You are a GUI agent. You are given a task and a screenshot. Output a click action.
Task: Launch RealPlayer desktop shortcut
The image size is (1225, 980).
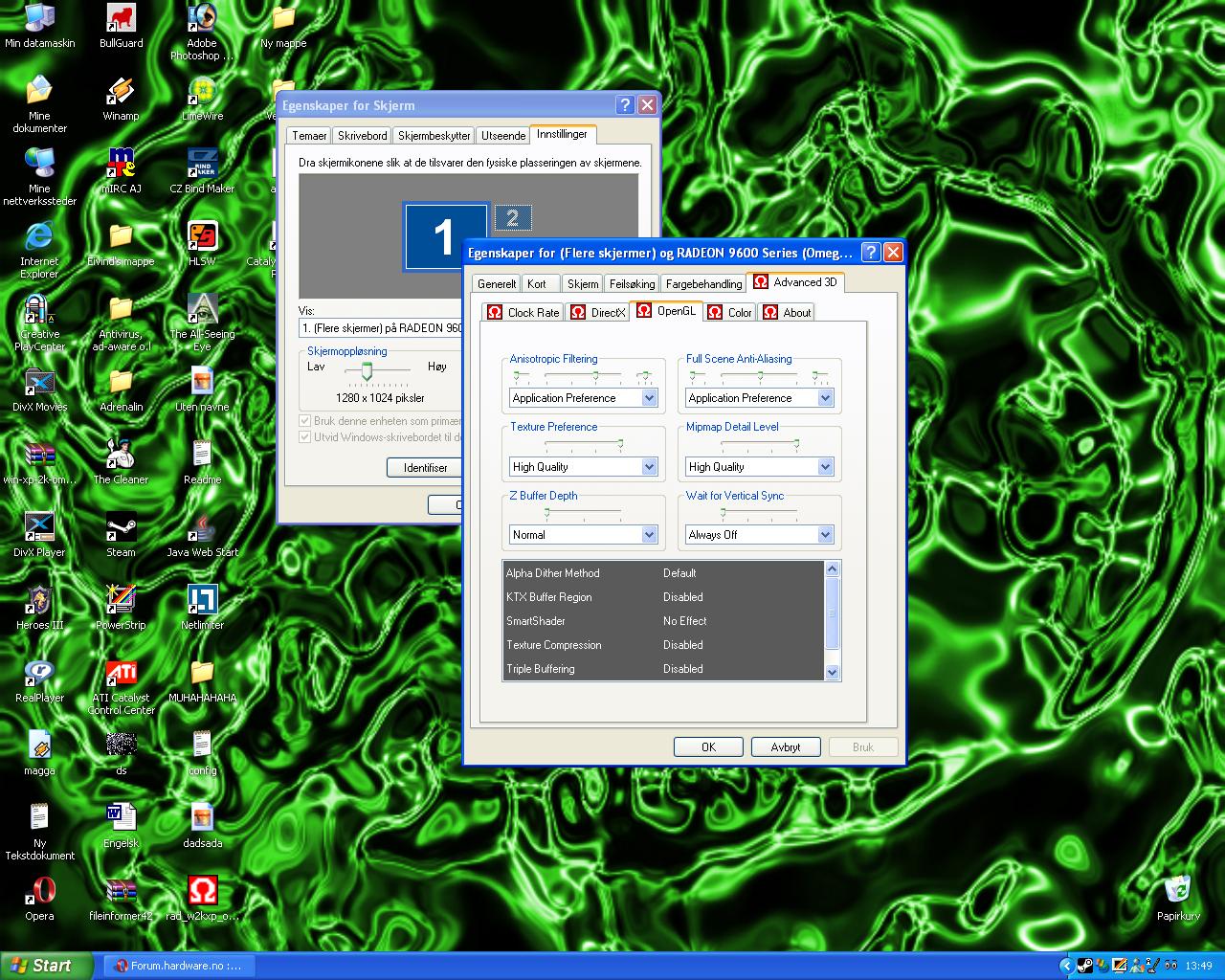(39, 680)
